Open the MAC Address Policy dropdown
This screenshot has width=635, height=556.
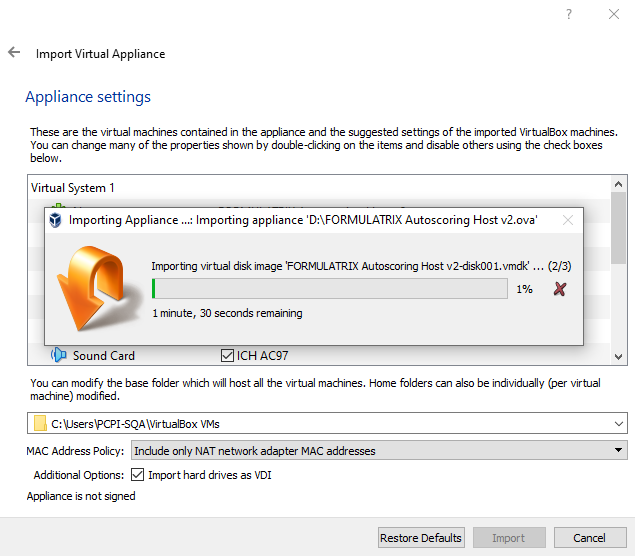[x=378, y=451]
